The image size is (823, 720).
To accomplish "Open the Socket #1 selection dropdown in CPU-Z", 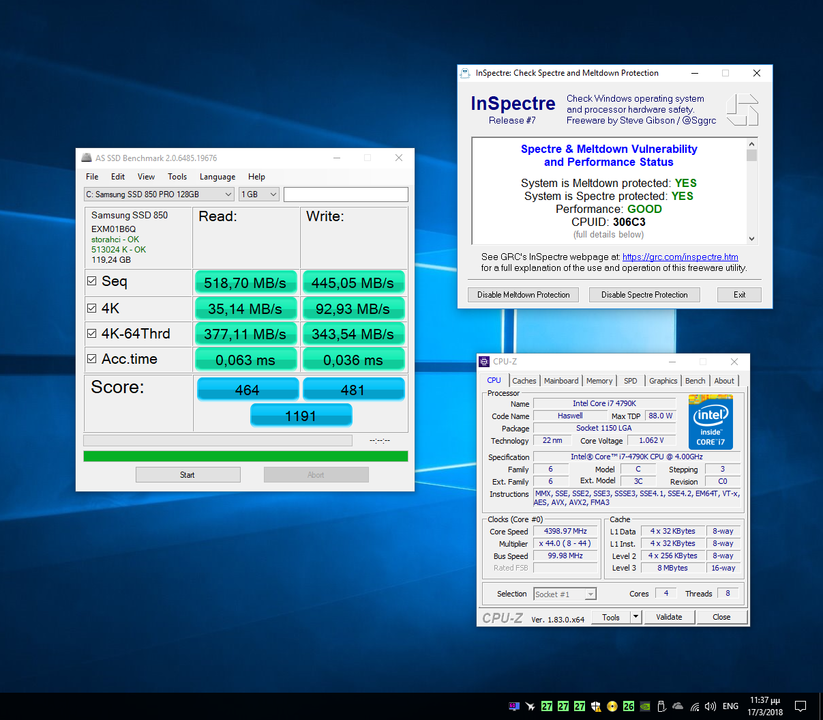I will [x=565, y=594].
